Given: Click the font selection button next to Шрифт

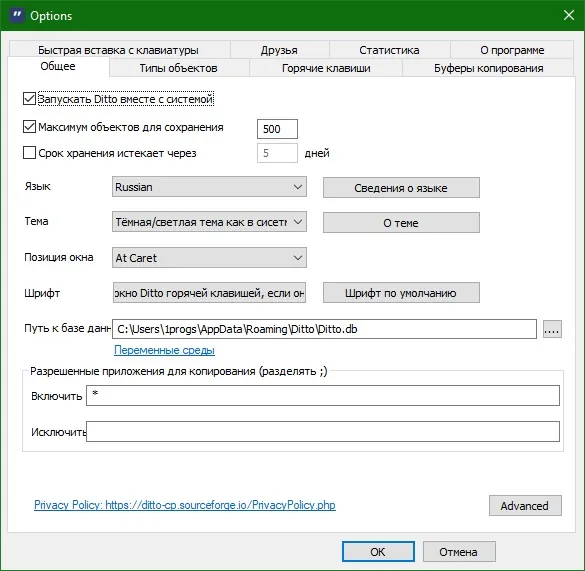Looking at the screenshot, I should pyautogui.click(x=209, y=293).
